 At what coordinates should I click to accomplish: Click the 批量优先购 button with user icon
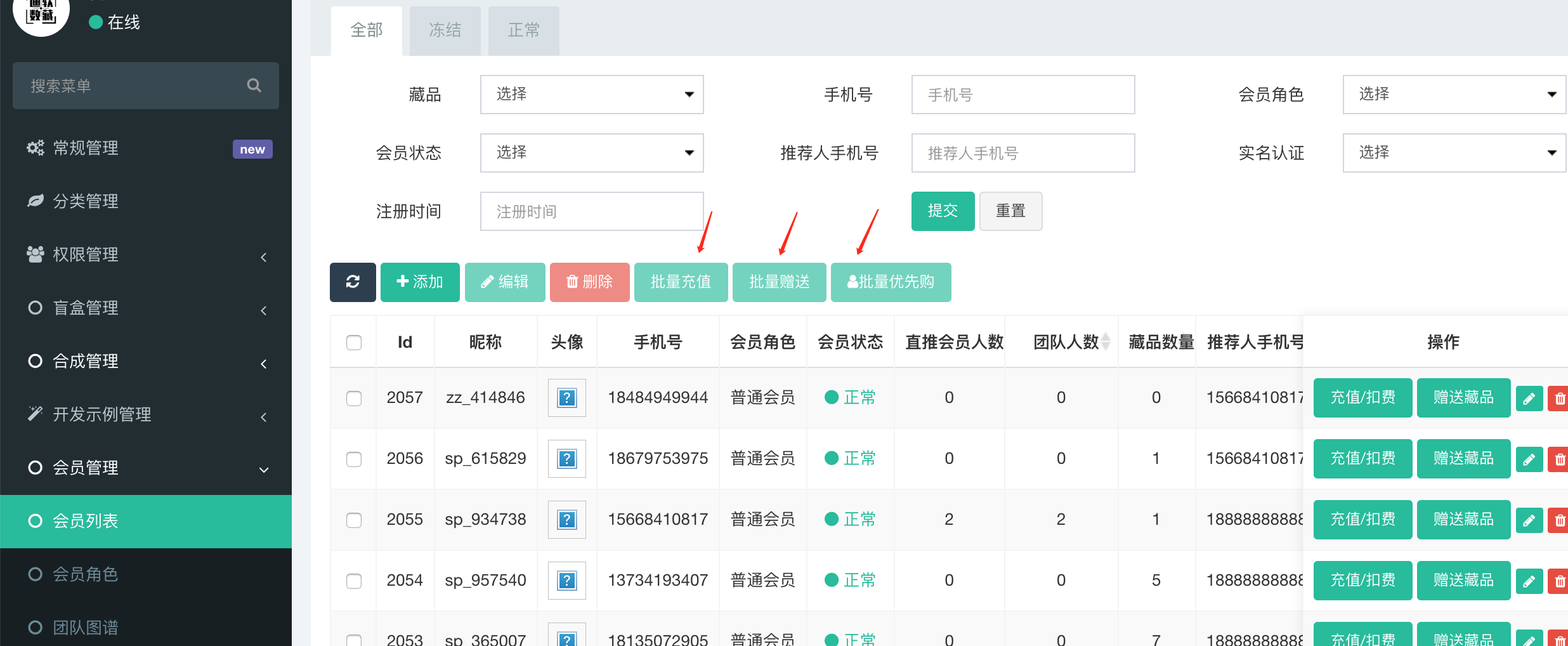coord(891,282)
